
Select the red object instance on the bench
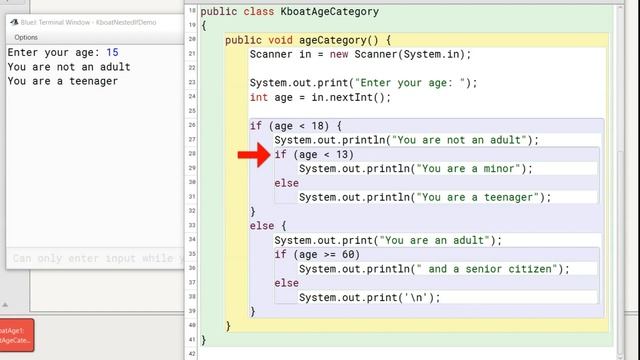[16, 335]
